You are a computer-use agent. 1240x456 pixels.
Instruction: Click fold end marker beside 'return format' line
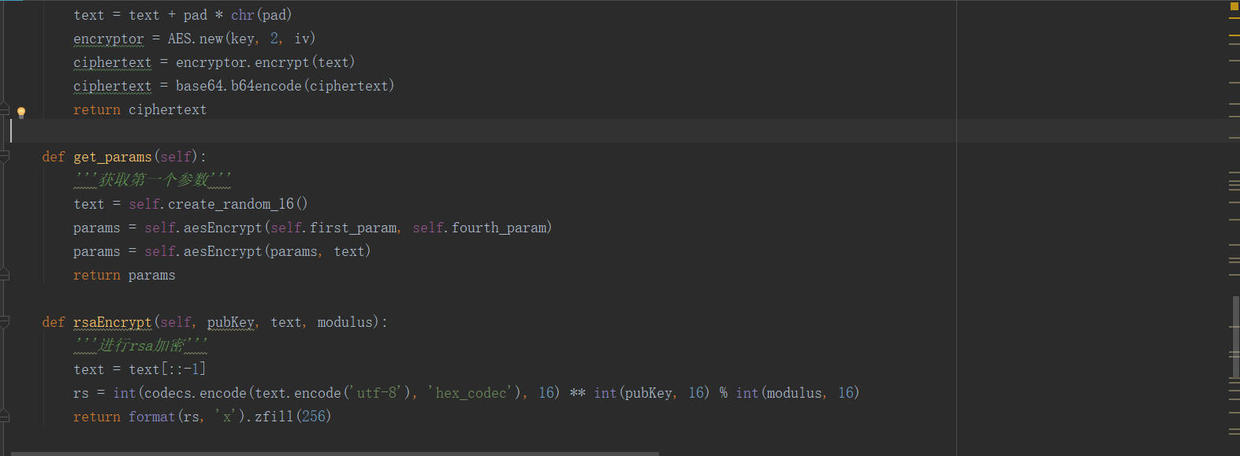(6, 416)
